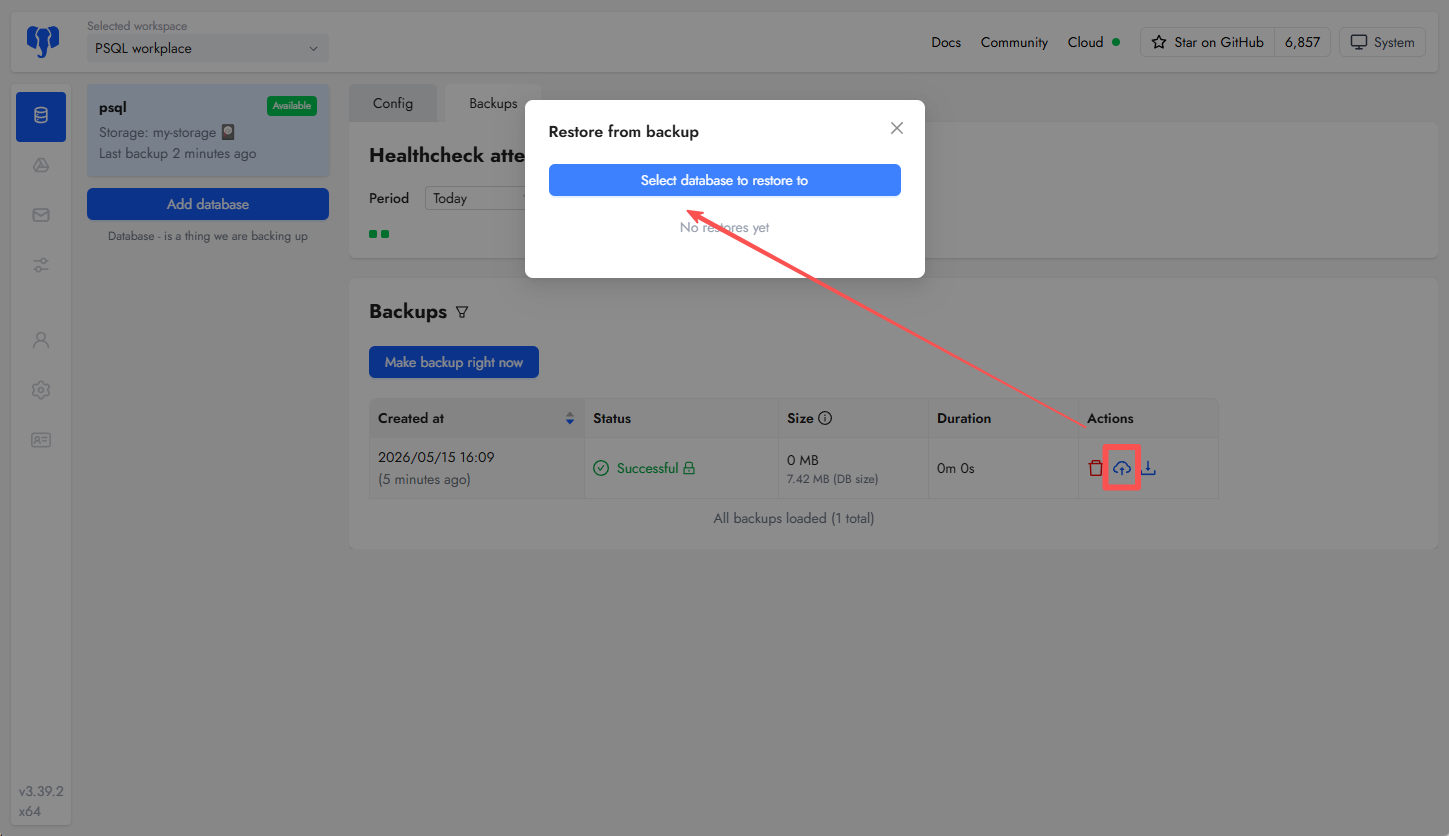Click the Star on GitHub button
1449x836 pixels.
[x=1208, y=42]
